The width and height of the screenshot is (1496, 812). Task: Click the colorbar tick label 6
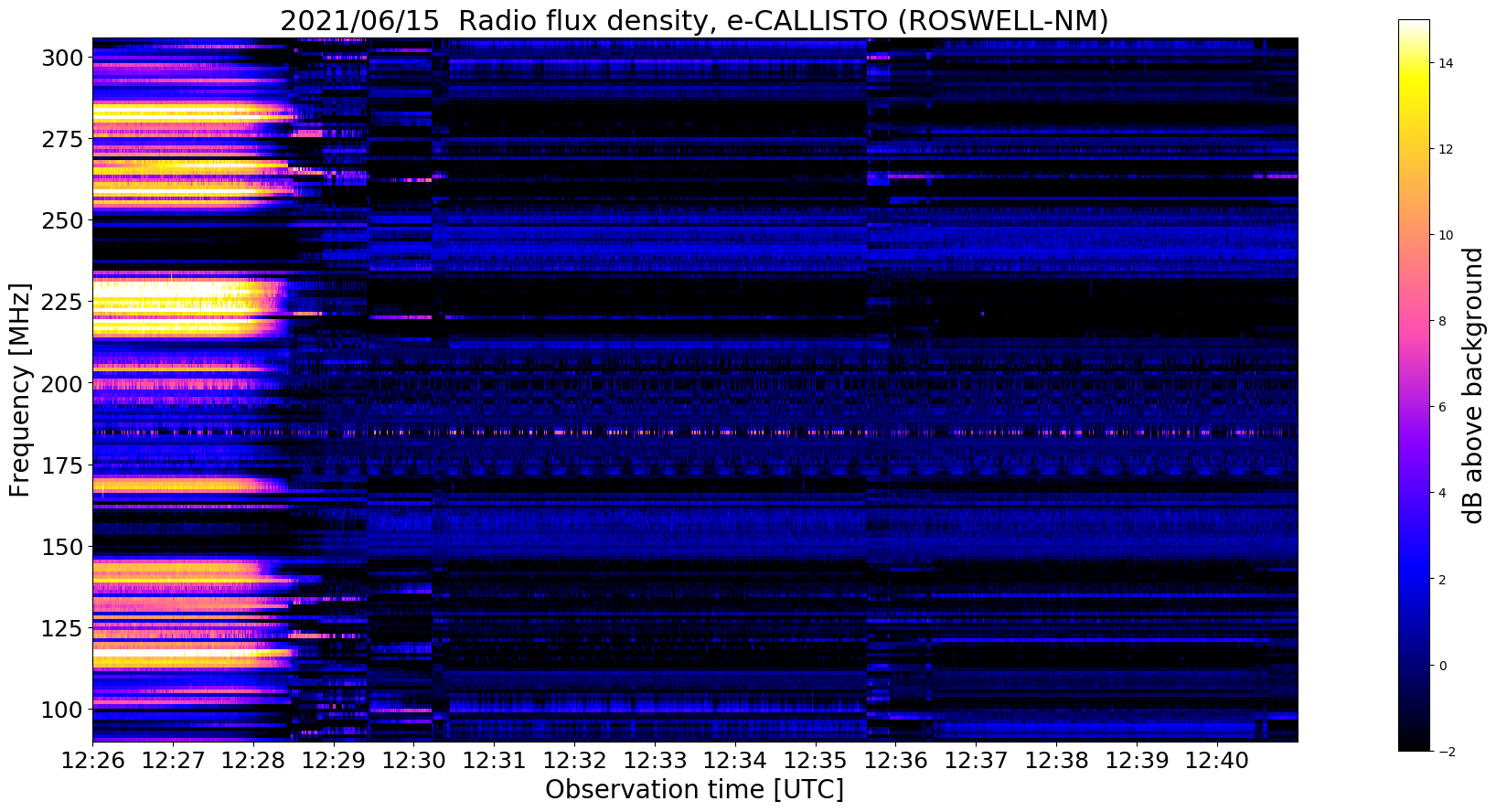pos(1443,407)
